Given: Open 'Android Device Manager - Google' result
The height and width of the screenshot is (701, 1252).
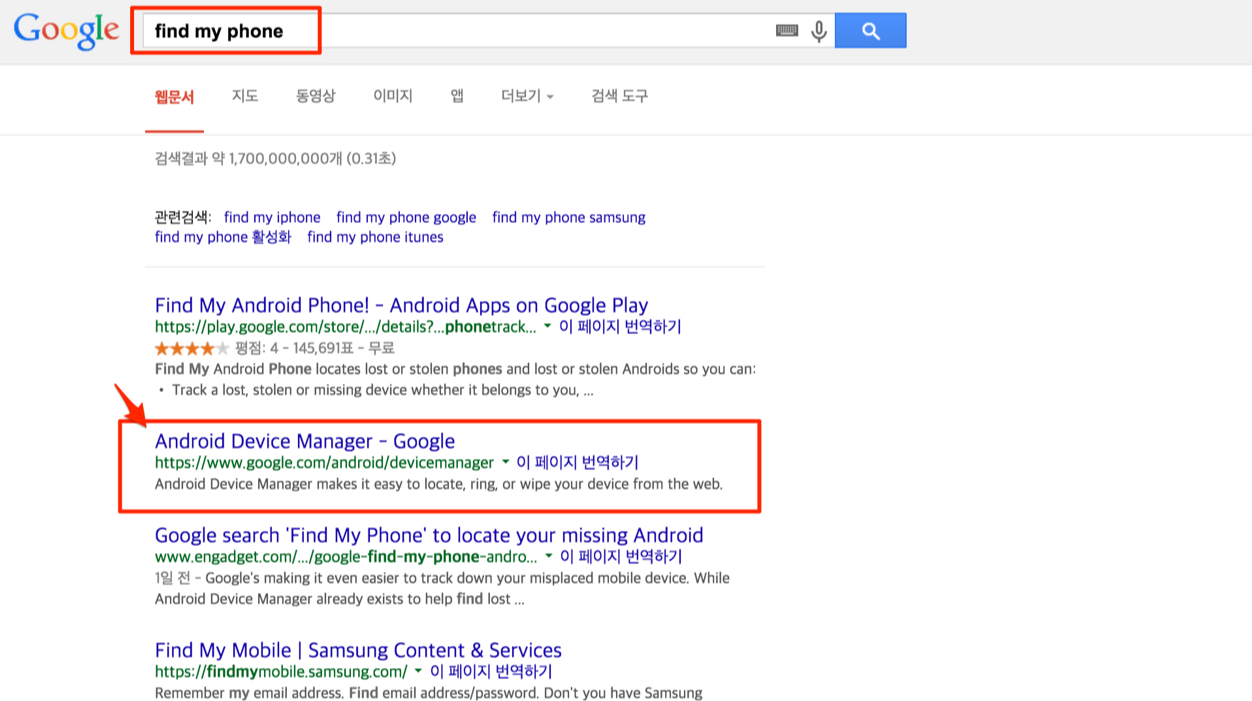Looking at the screenshot, I should [305, 441].
